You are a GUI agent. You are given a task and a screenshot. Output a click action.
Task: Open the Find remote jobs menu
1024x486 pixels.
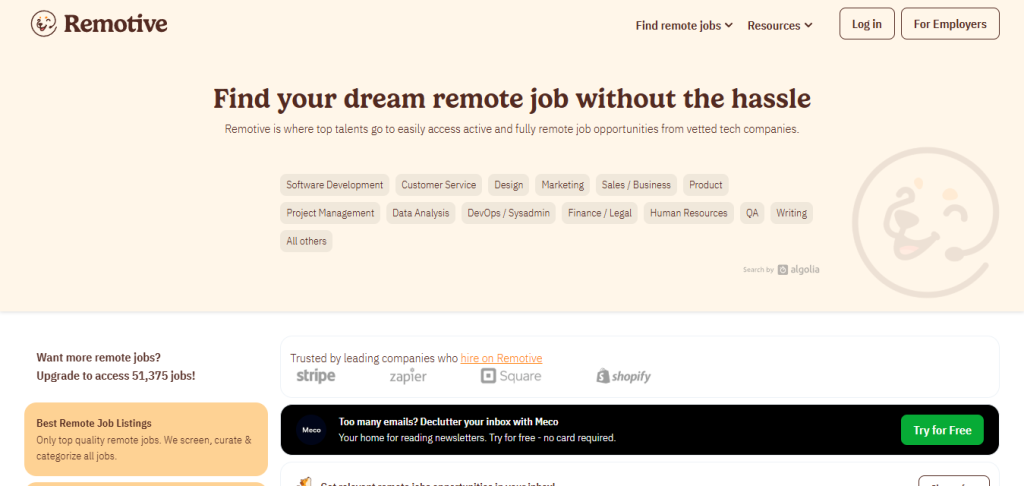point(684,25)
